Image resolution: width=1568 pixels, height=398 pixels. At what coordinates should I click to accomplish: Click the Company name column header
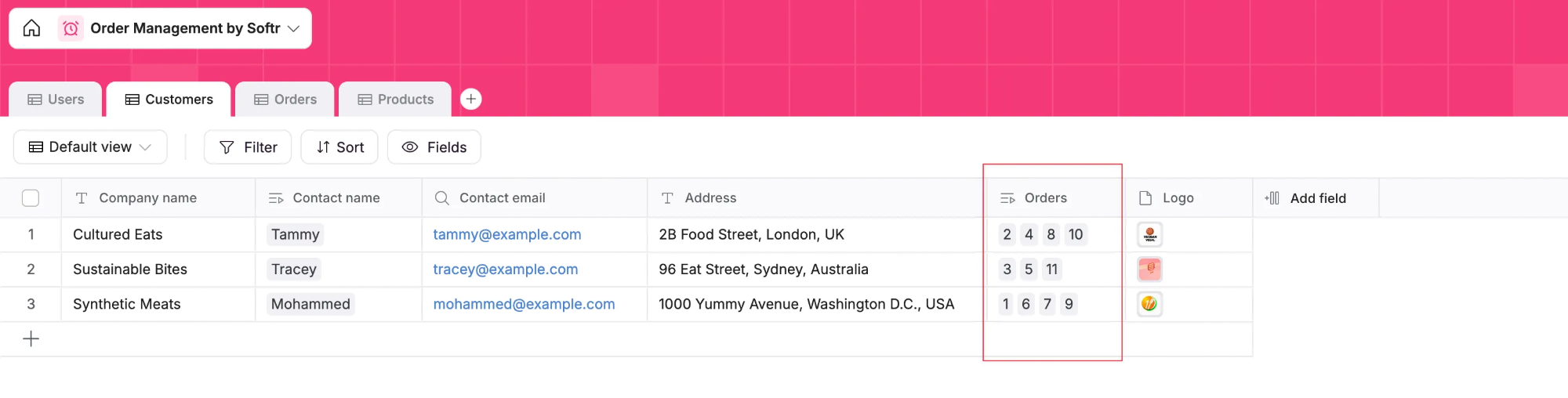point(158,198)
